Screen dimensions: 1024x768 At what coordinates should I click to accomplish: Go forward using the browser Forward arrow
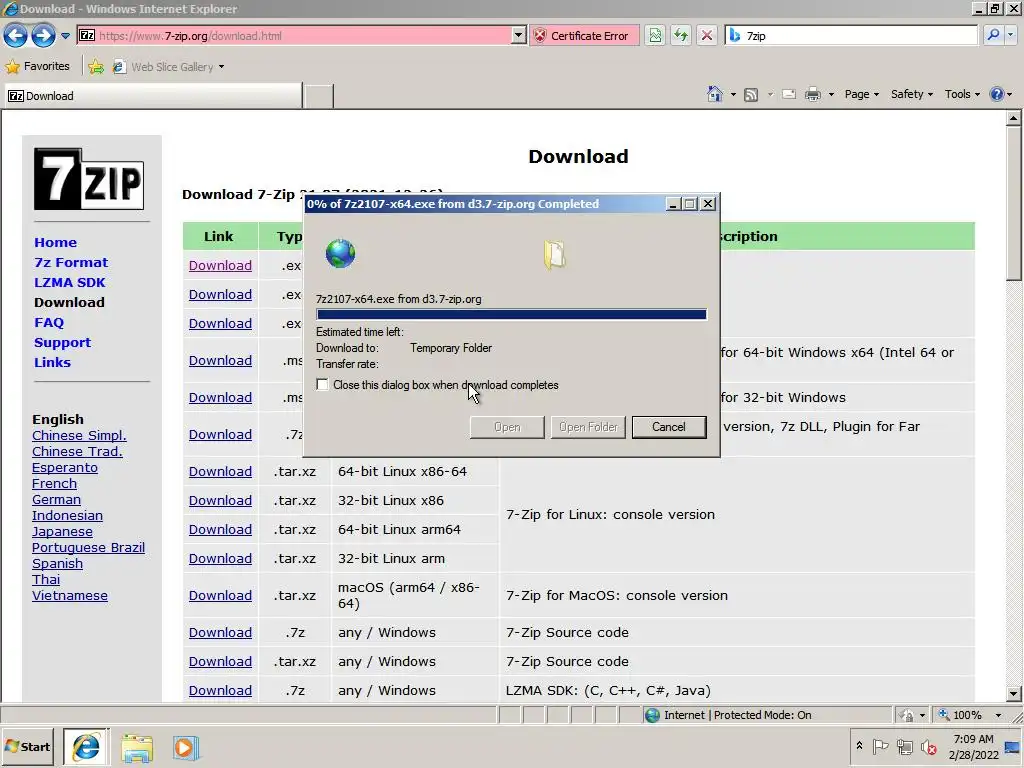point(43,35)
